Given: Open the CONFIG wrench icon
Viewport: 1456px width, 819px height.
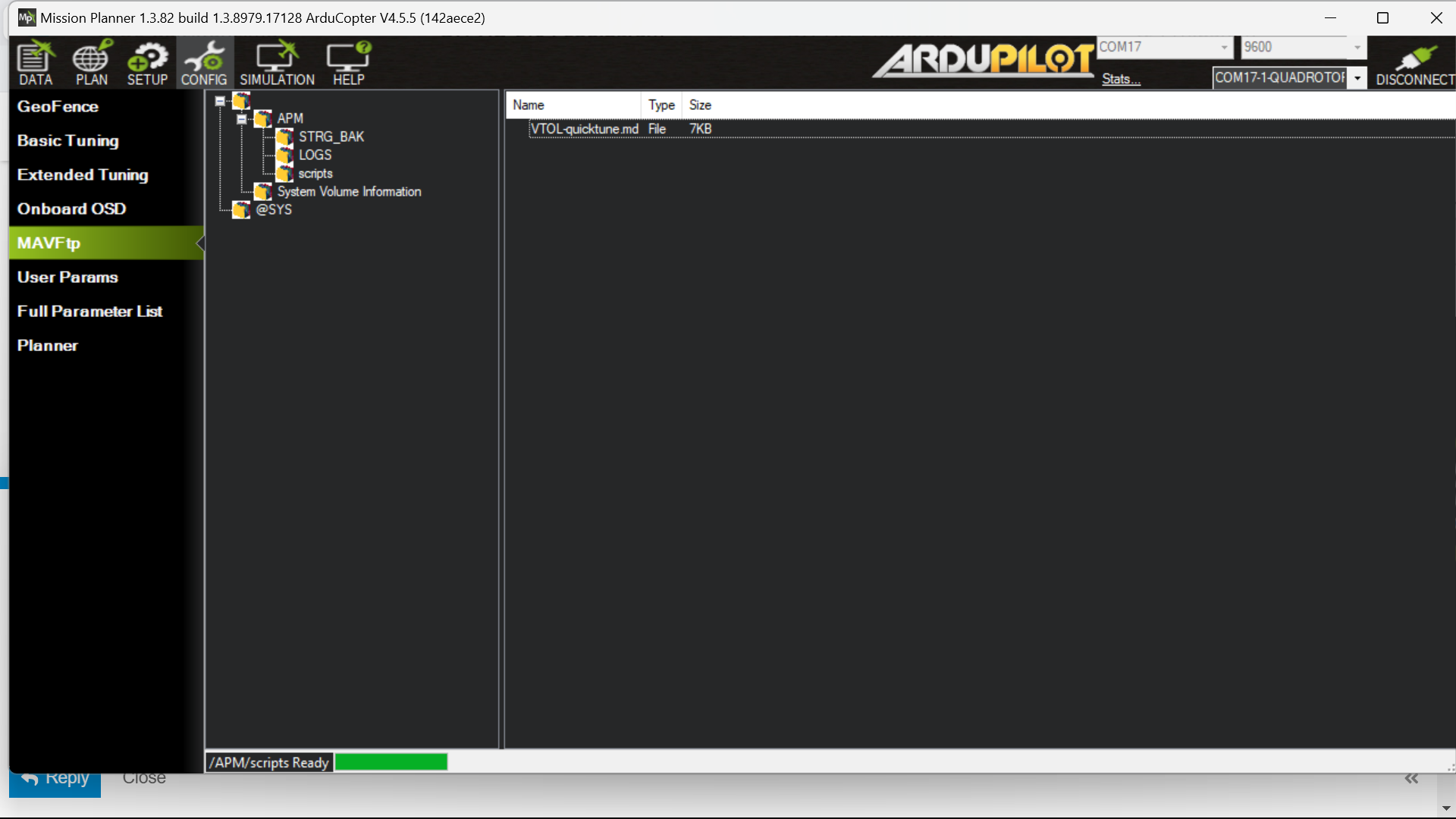Looking at the screenshot, I should coord(203,63).
